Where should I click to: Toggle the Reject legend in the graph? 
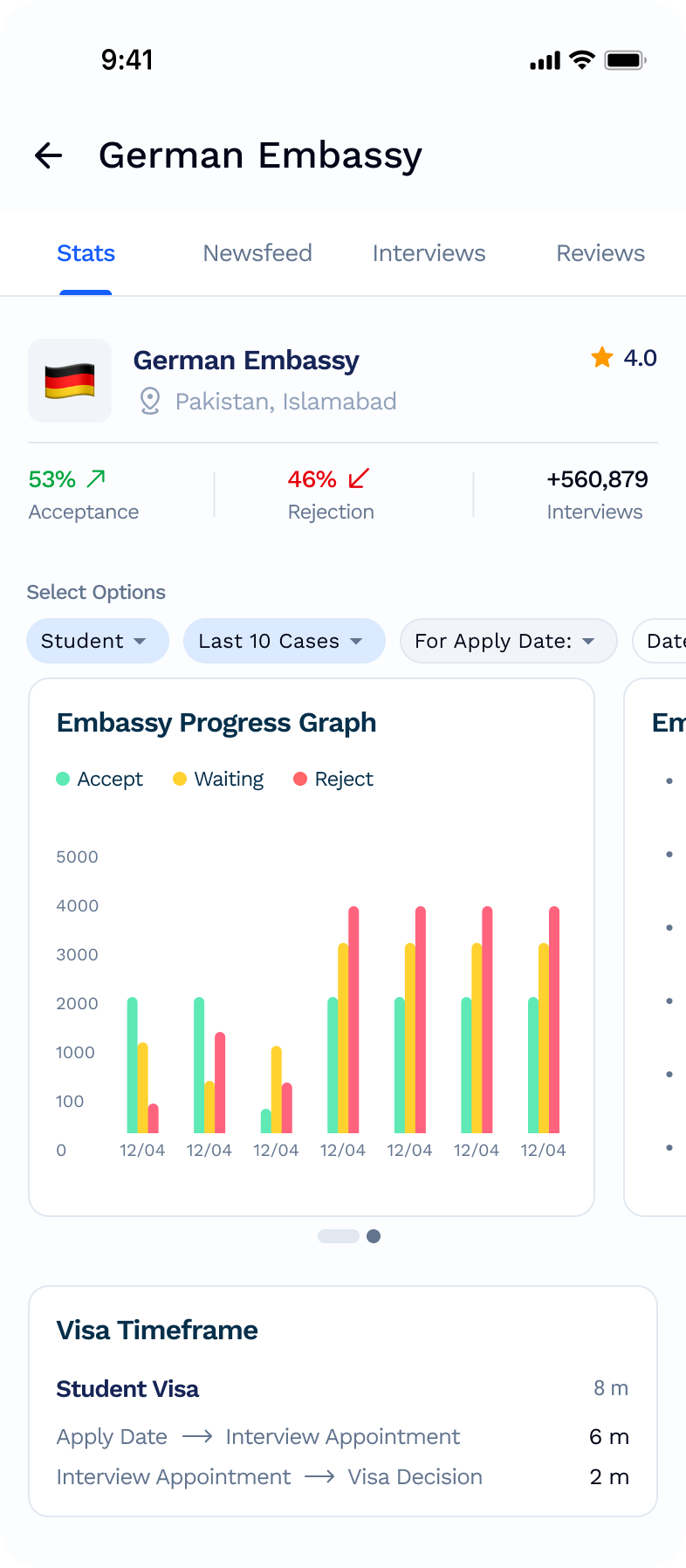[333, 778]
